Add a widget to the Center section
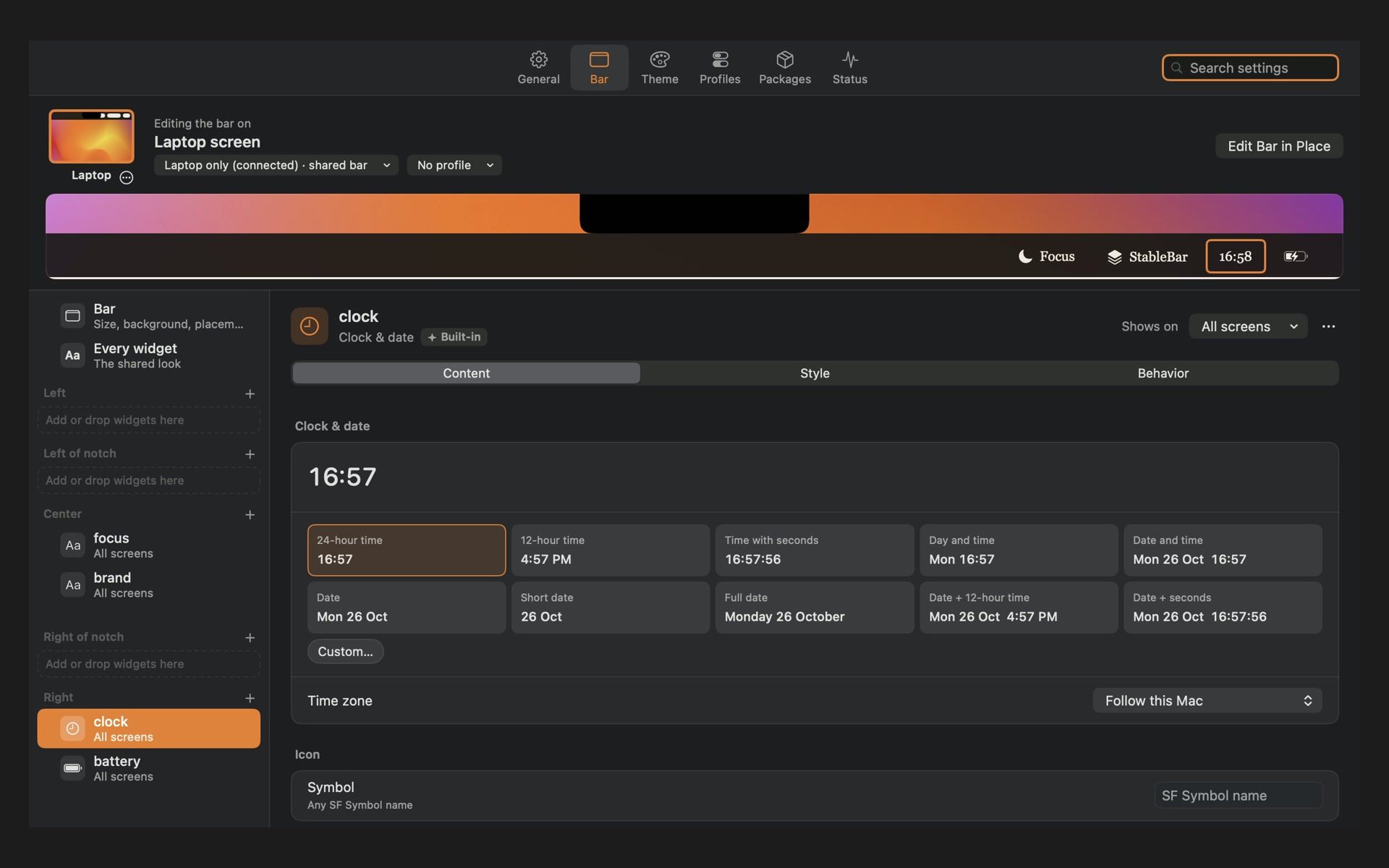The width and height of the screenshot is (1389, 868). pyautogui.click(x=250, y=515)
